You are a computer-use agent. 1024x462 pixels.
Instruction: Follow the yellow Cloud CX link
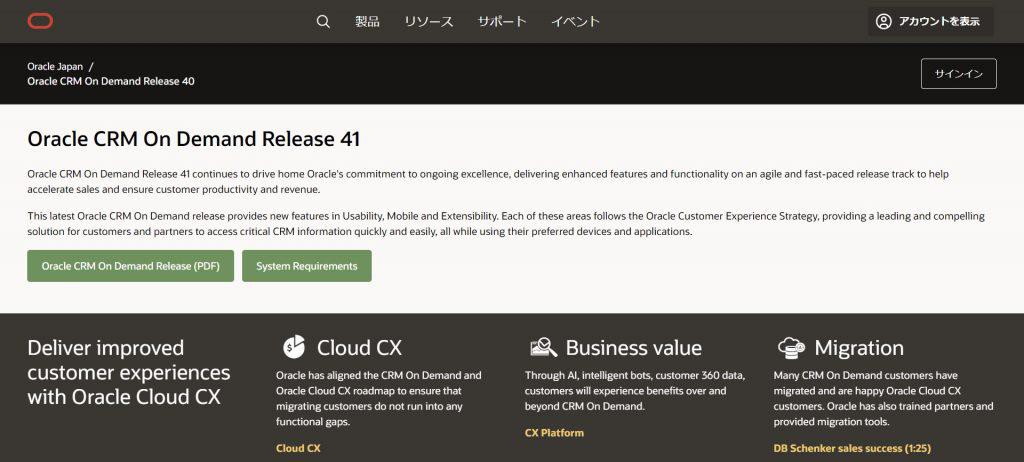coord(298,448)
